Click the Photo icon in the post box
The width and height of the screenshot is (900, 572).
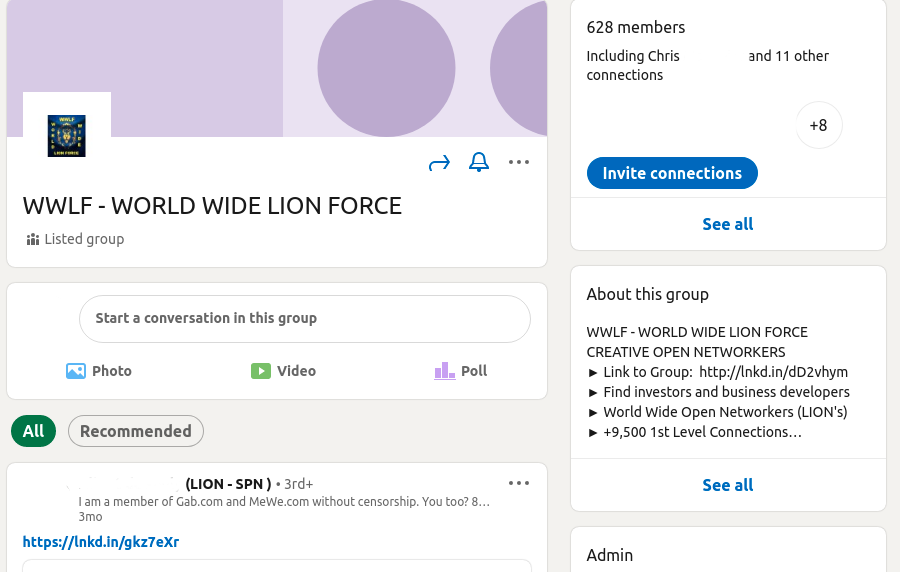[76, 371]
